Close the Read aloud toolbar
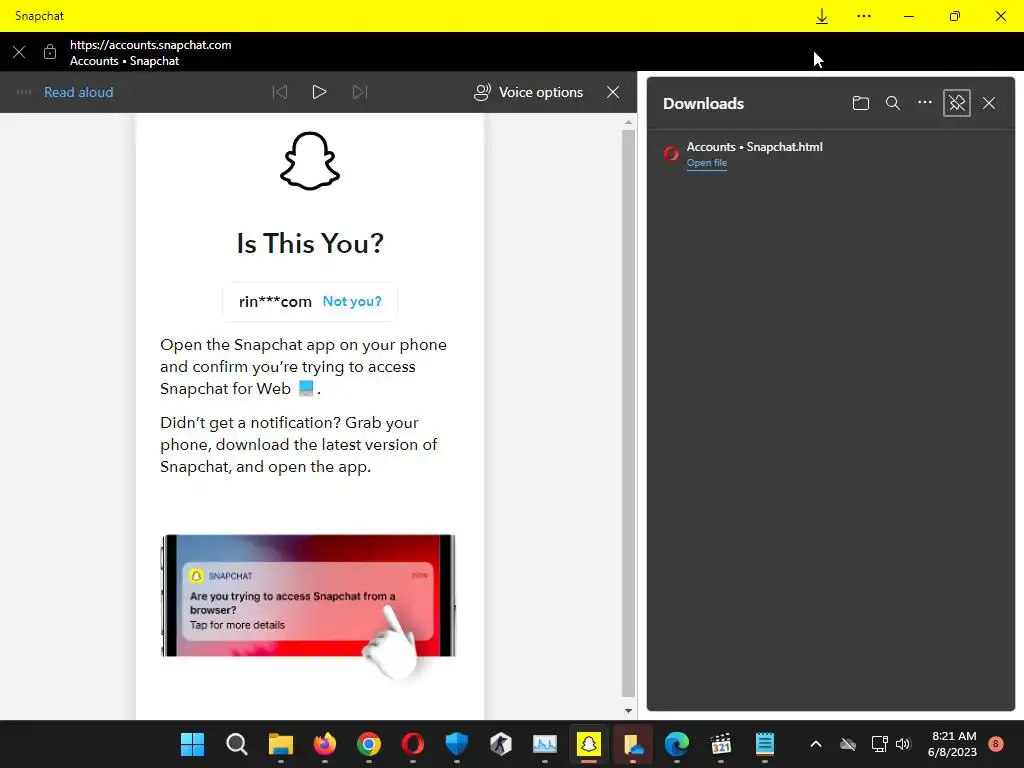Viewport: 1024px width, 768px height. (x=613, y=92)
